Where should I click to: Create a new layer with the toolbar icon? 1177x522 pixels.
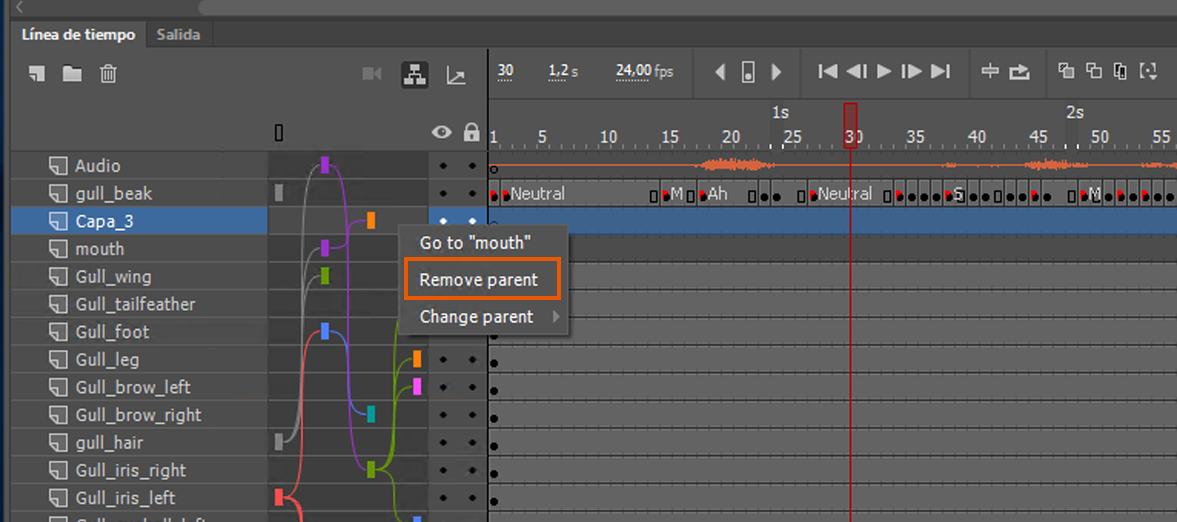click(x=38, y=74)
